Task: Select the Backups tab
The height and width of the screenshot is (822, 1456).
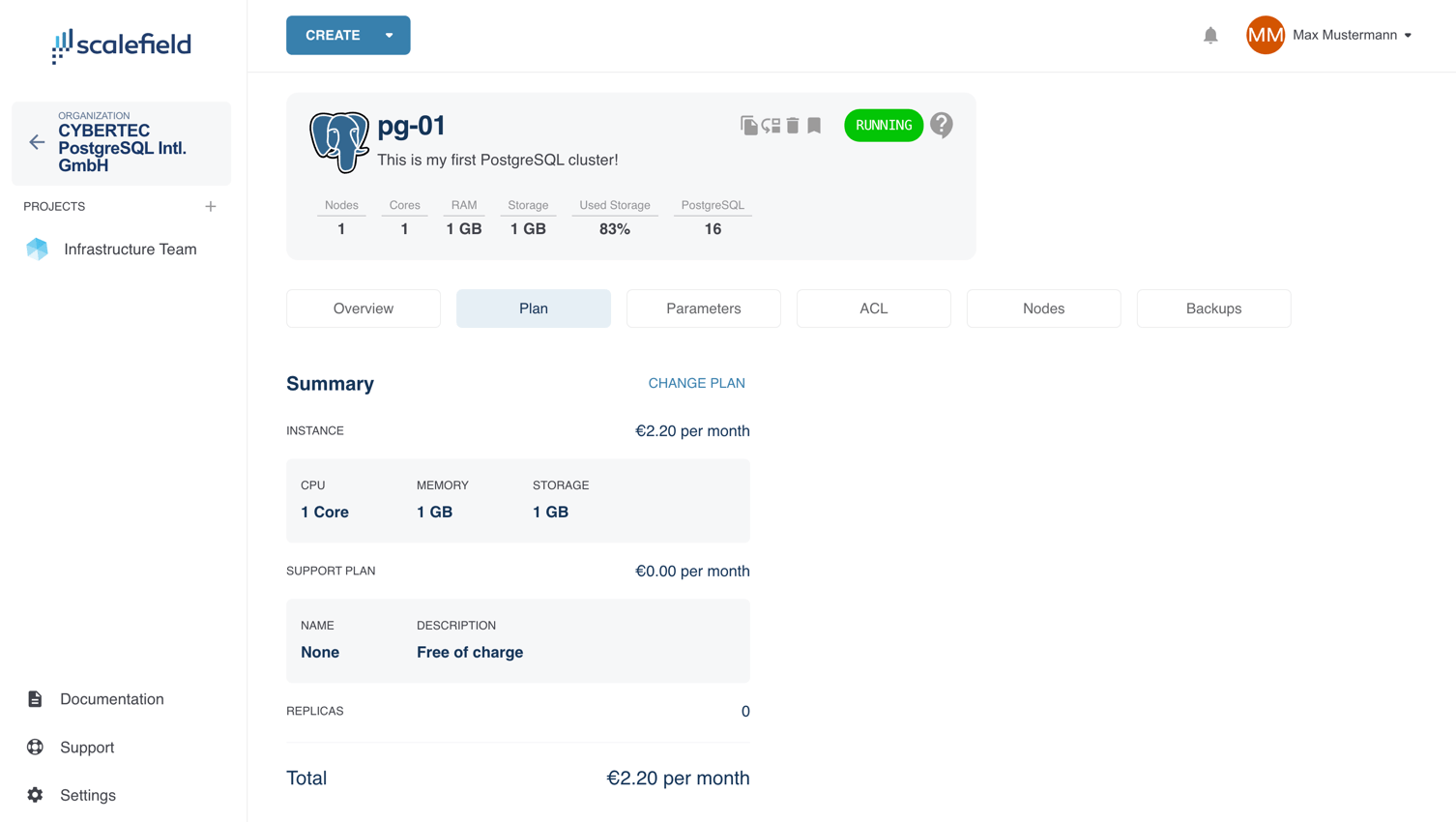Action: [1213, 308]
